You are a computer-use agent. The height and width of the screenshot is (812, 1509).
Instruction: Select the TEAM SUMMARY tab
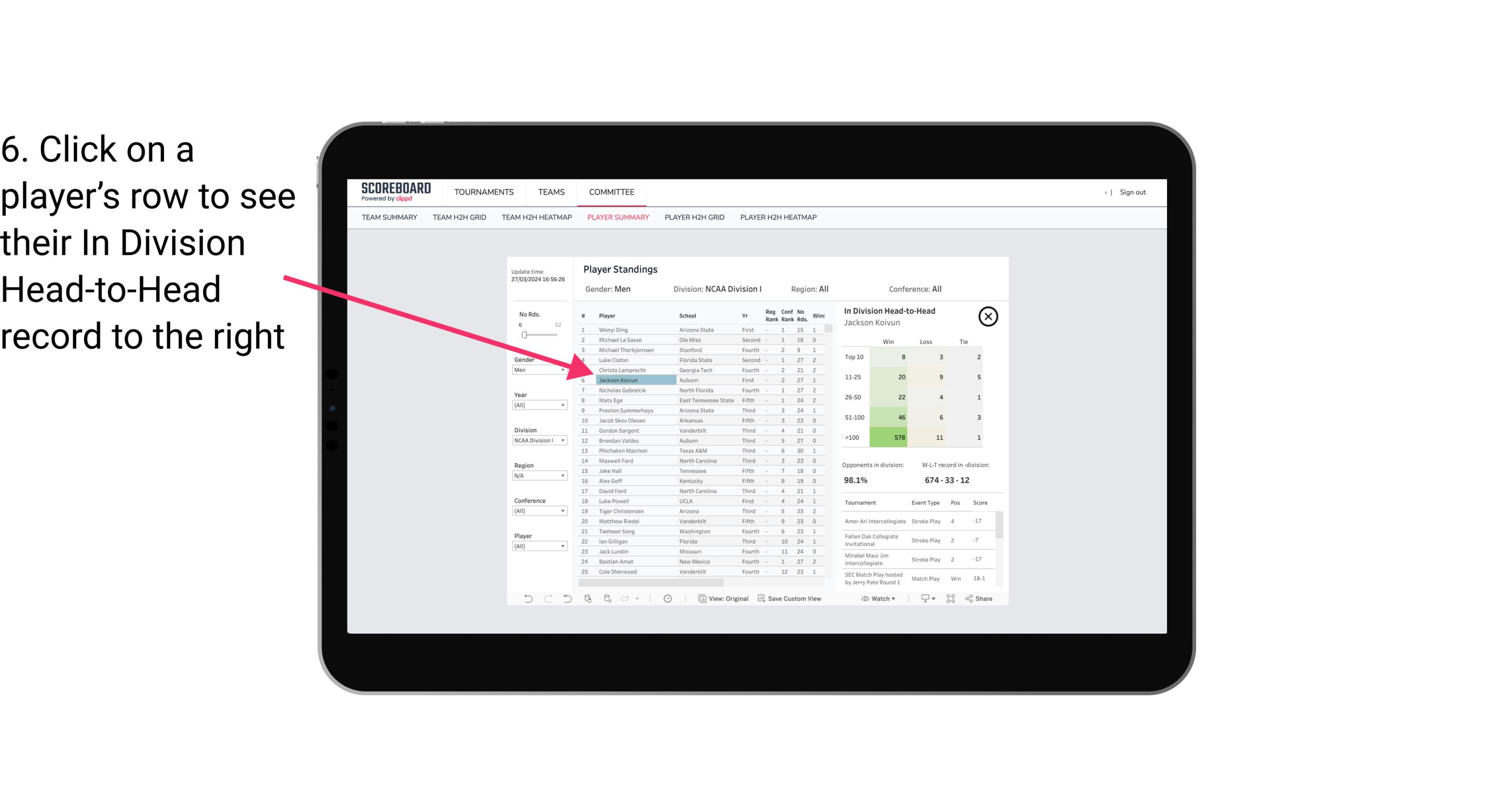click(389, 218)
